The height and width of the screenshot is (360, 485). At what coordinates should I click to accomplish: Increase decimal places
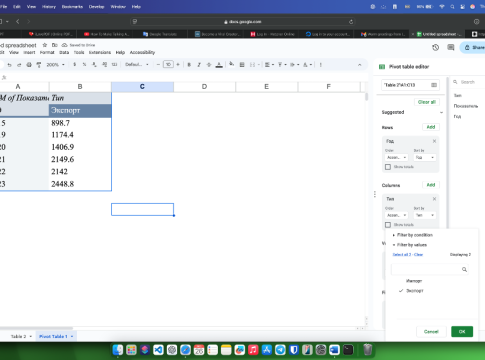104,65
